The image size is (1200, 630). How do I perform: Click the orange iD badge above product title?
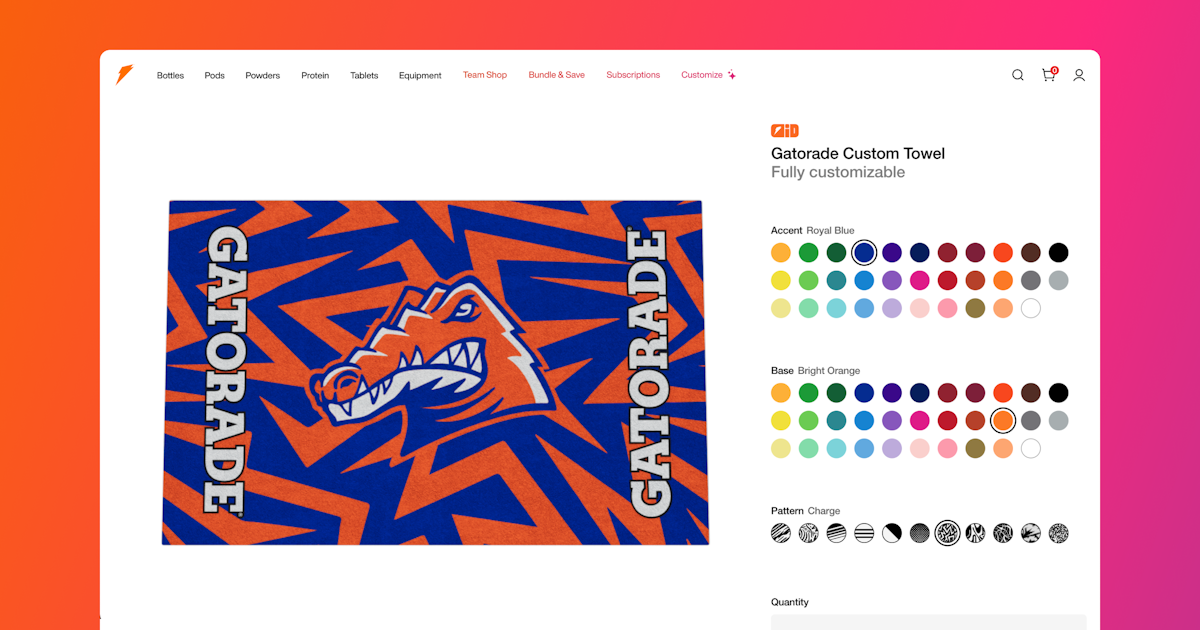(784, 130)
